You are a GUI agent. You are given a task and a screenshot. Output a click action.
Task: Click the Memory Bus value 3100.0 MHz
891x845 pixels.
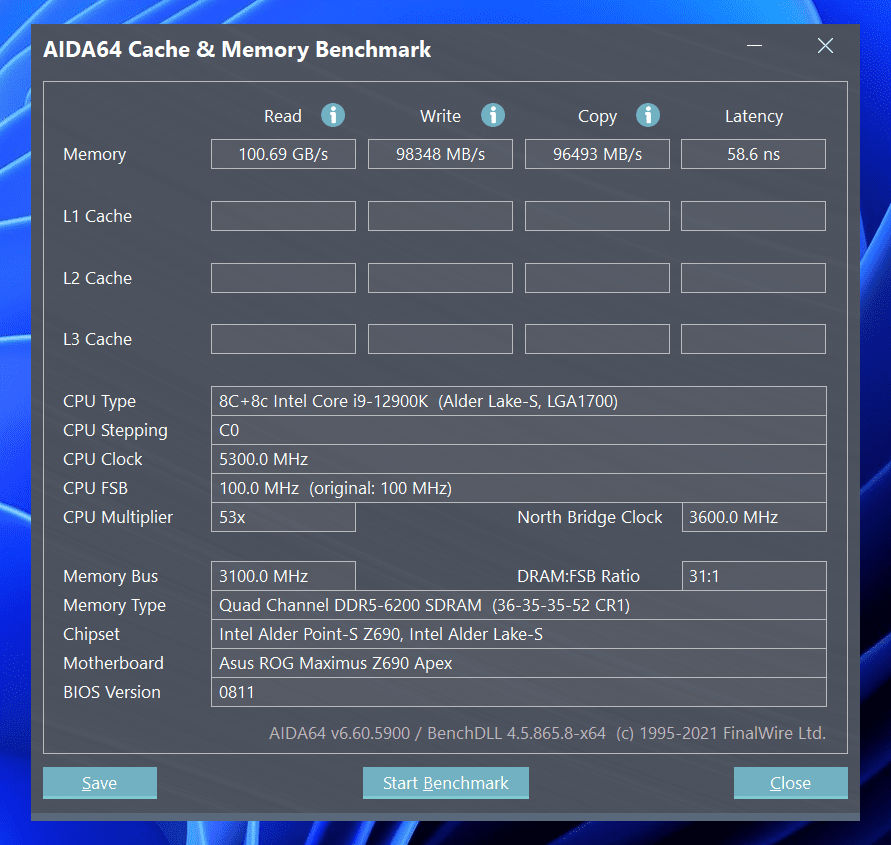point(284,576)
